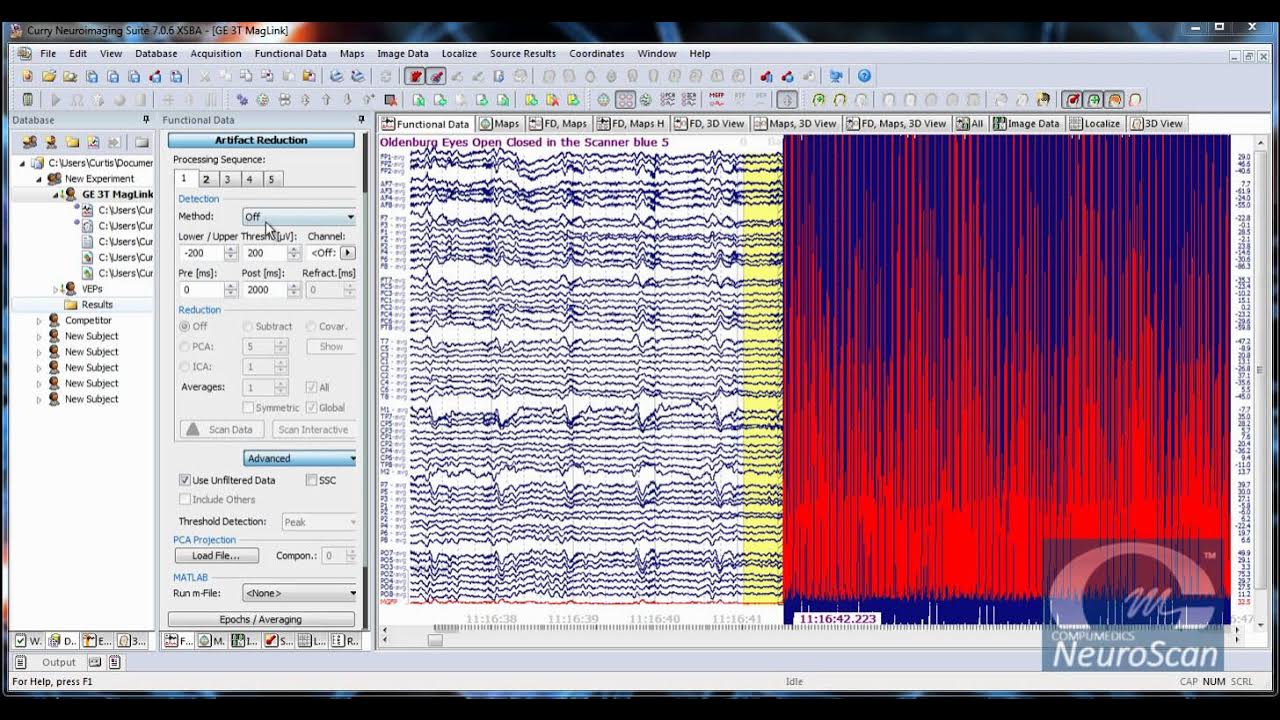The image size is (1280, 720).
Task: Increase the Lower Threshold stepper
Action: (231, 249)
